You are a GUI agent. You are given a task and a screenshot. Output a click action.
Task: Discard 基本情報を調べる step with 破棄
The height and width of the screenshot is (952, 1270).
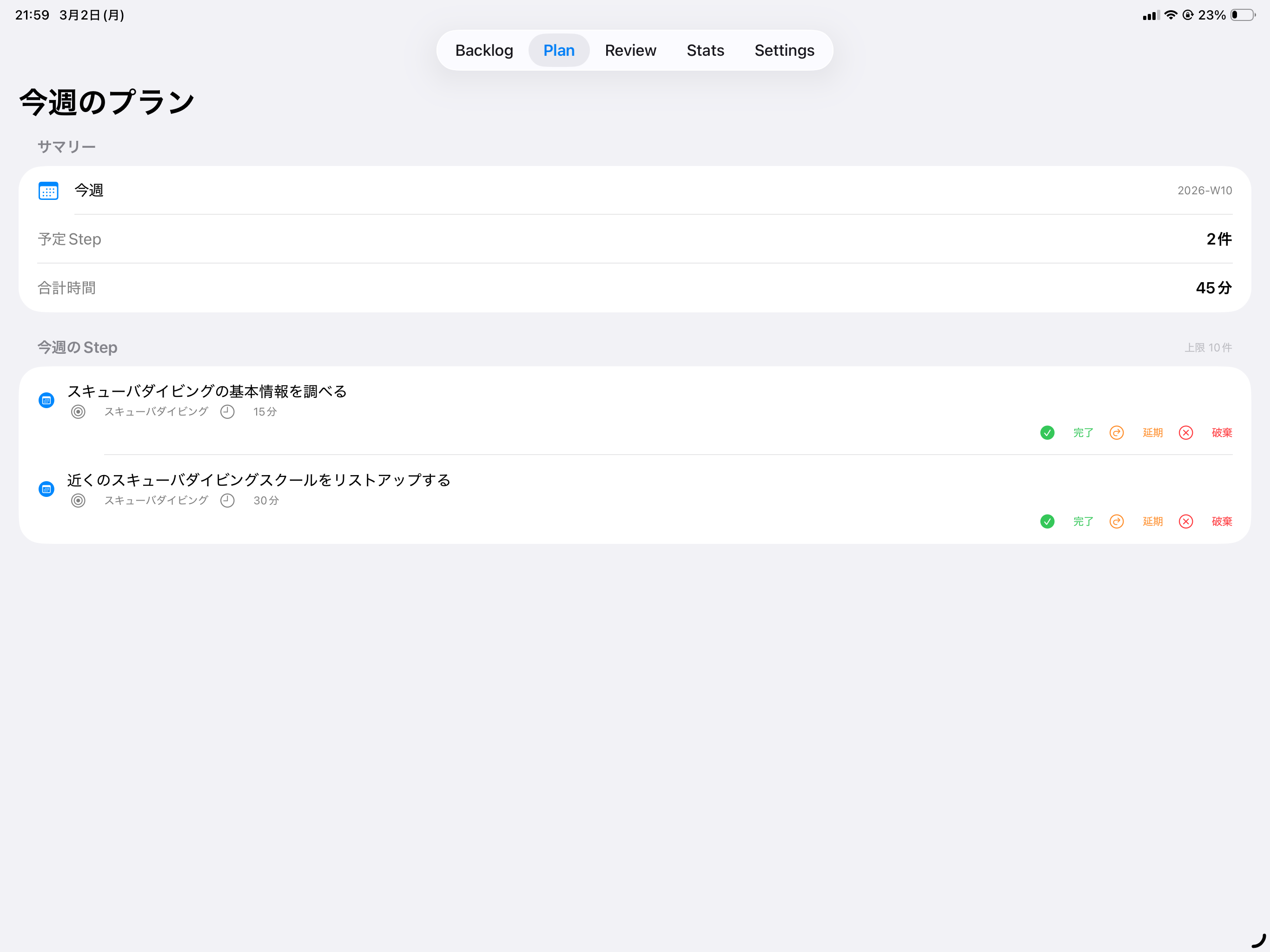[x=1222, y=432]
